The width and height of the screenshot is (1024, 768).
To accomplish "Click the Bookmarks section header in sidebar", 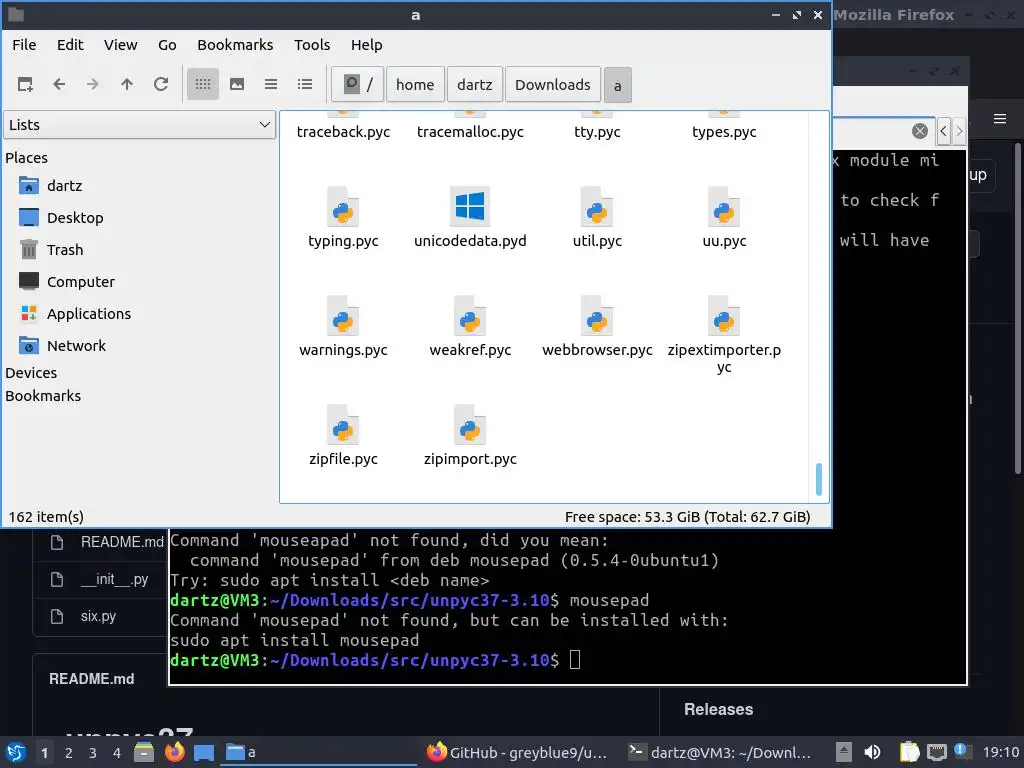I will [43, 396].
